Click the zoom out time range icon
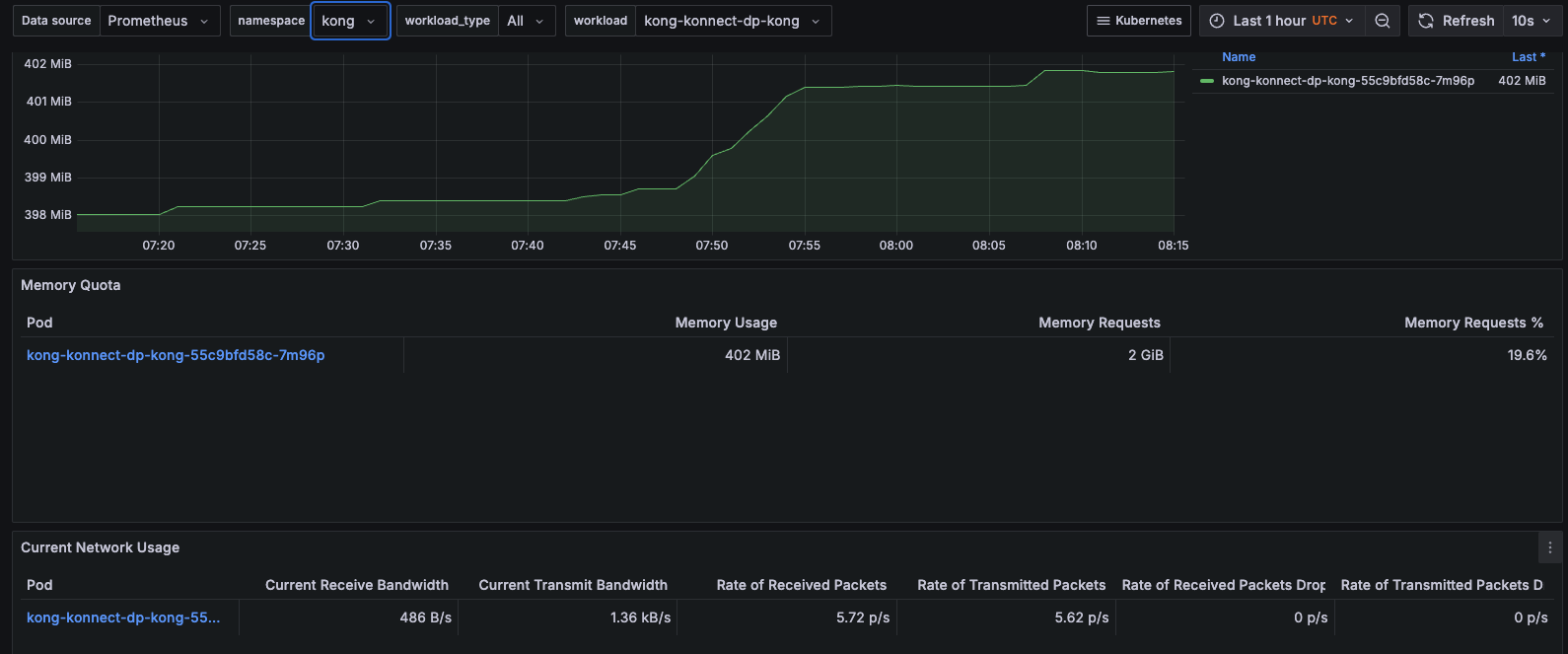 pyautogui.click(x=1383, y=21)
